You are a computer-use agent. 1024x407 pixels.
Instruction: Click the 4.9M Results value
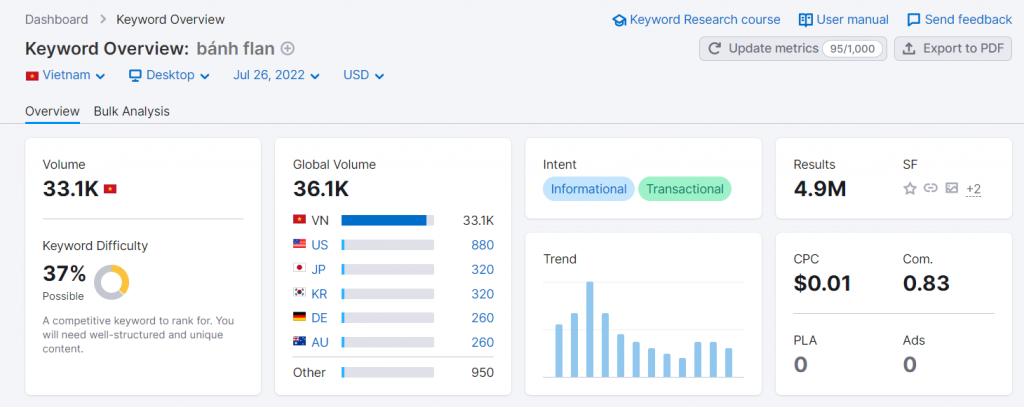(820, 189)
